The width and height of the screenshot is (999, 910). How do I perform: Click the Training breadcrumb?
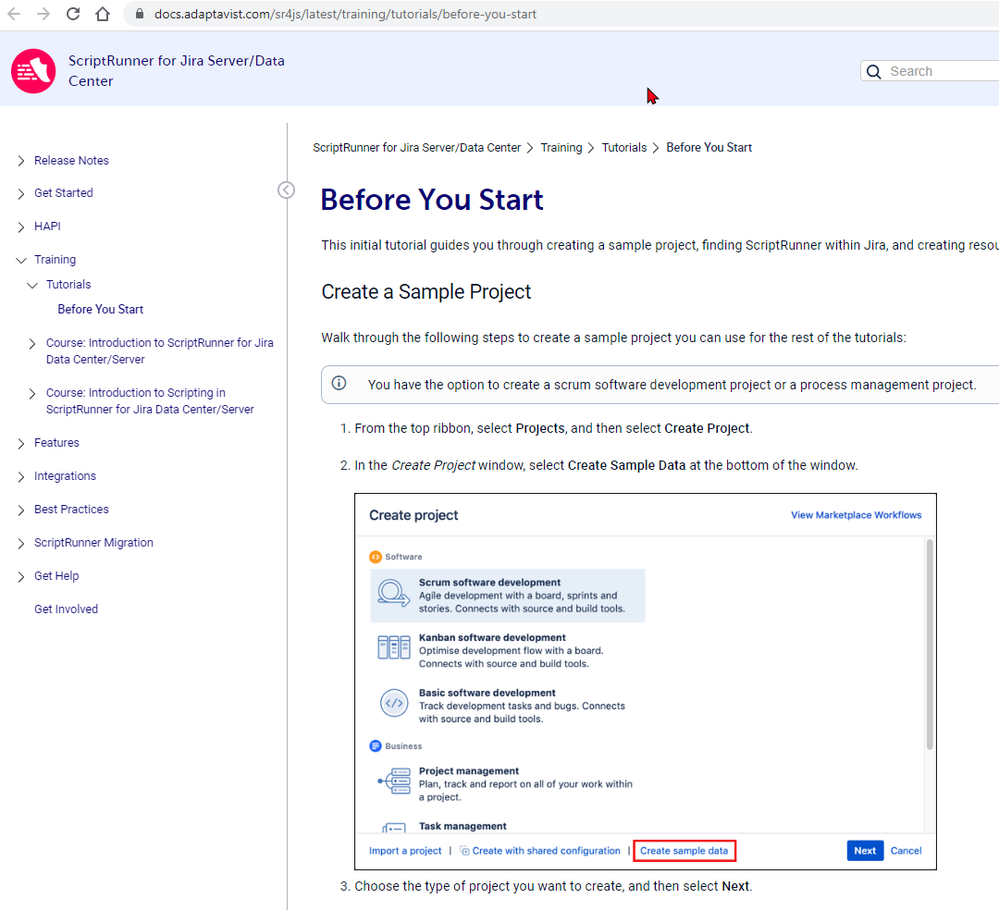coord(561,147)
